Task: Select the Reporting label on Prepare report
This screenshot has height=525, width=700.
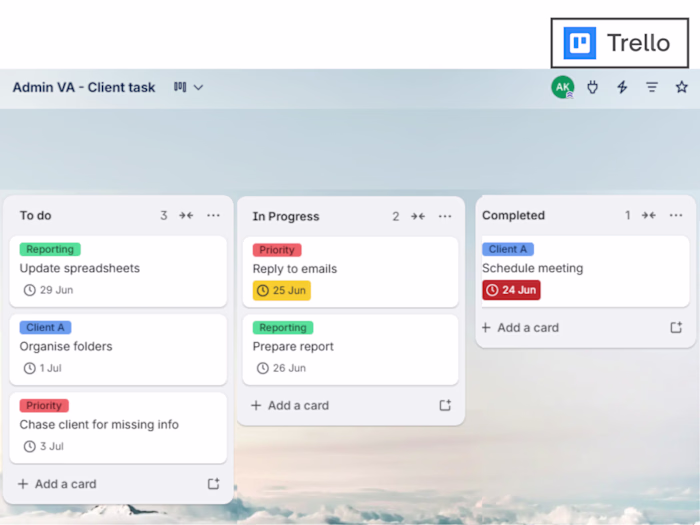Action: coord(283,328)
